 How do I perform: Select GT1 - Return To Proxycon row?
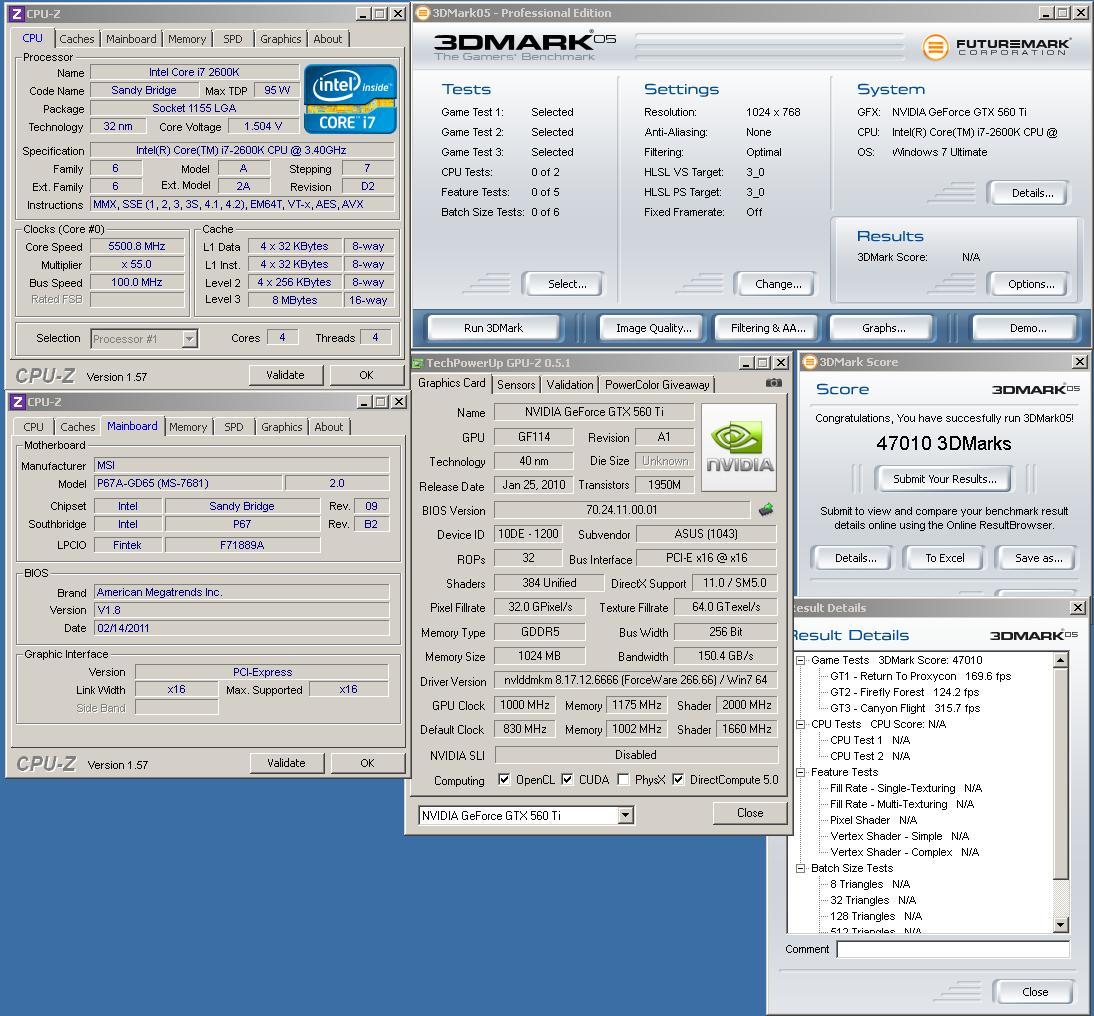[x=920, y=676]
